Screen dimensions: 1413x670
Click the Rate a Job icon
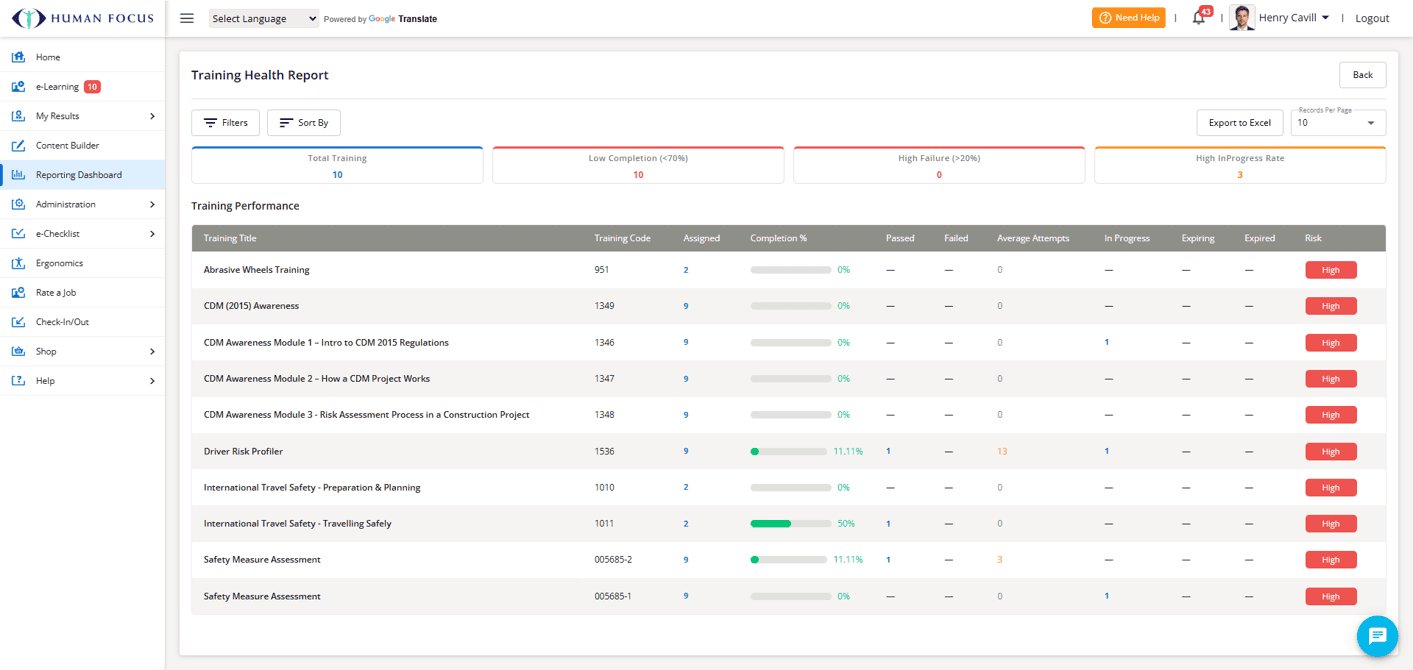[18, 292]
